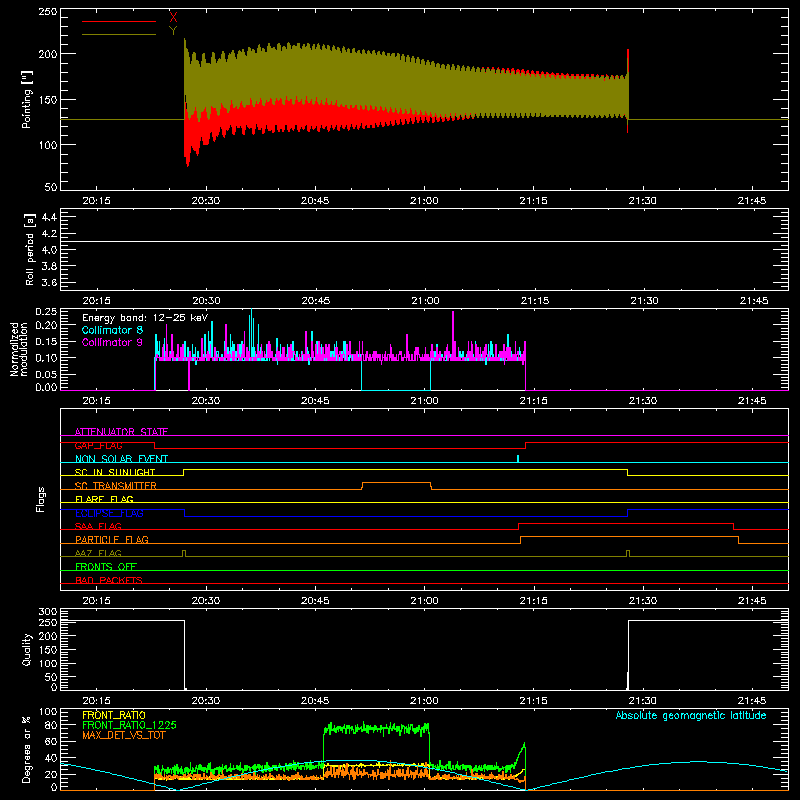Click the olive Y legend label
Image resolution: width=800 pixels, height=800 pixels.
coord(173,31)
